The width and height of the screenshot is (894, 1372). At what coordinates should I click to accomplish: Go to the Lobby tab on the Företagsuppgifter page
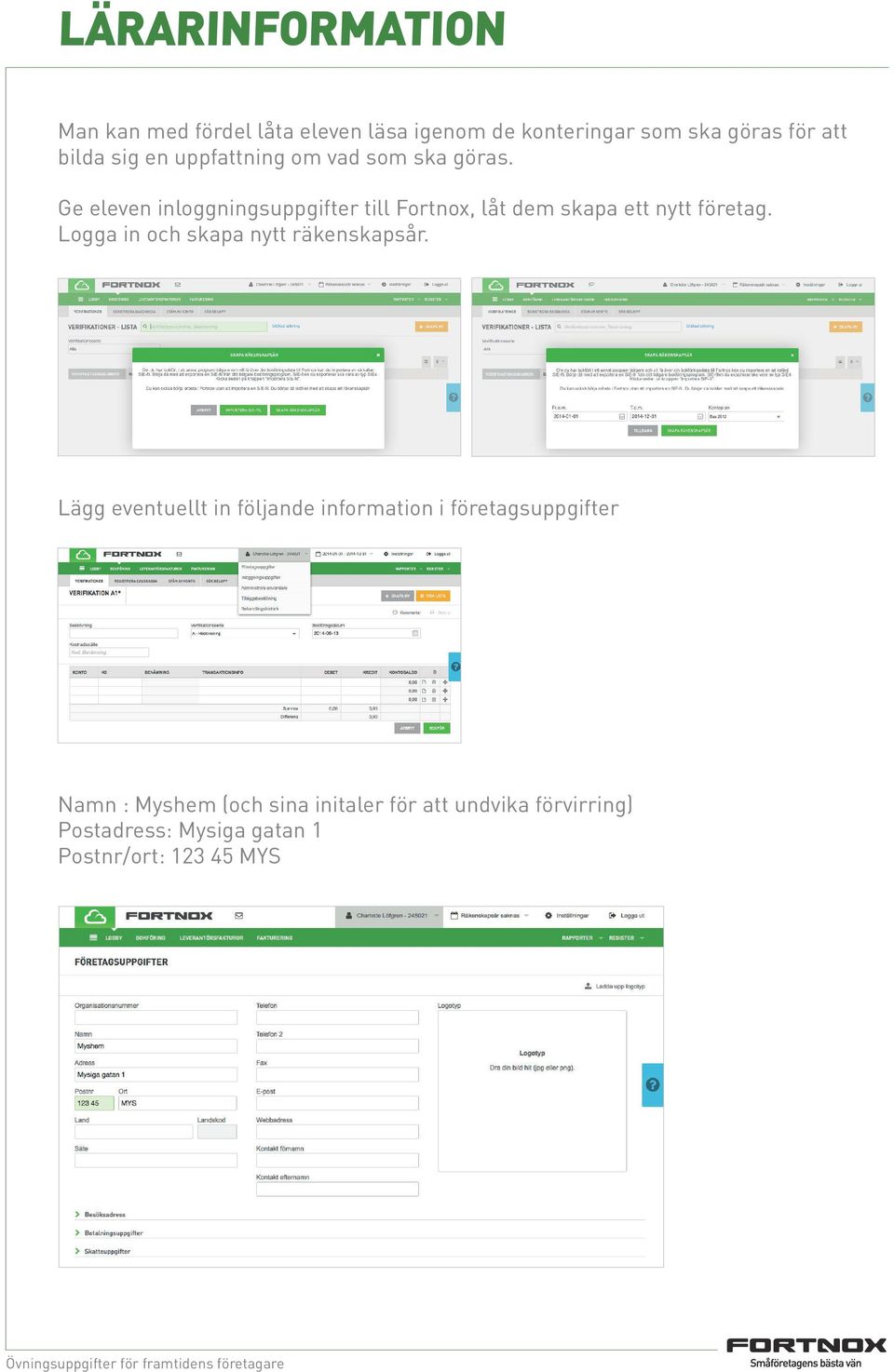(114, 938)
